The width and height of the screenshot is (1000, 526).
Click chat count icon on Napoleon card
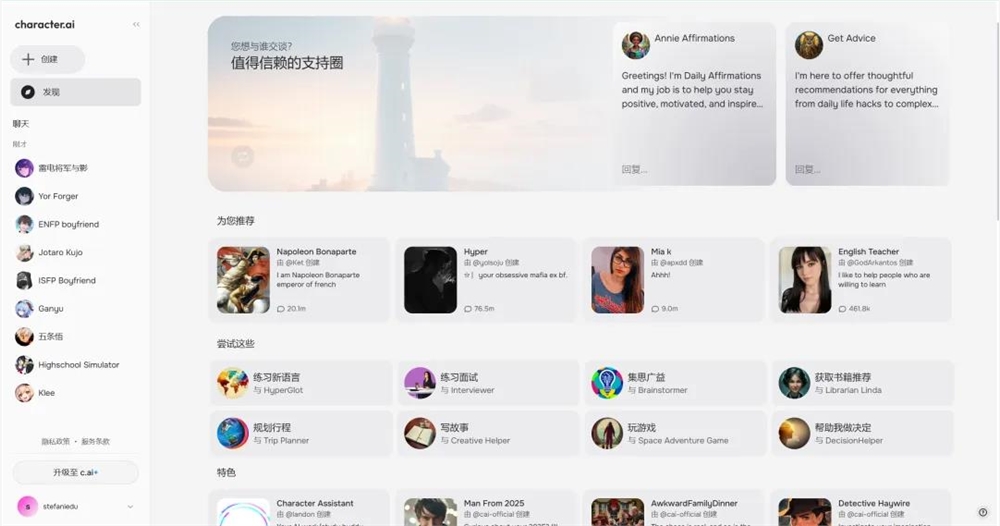281,309
